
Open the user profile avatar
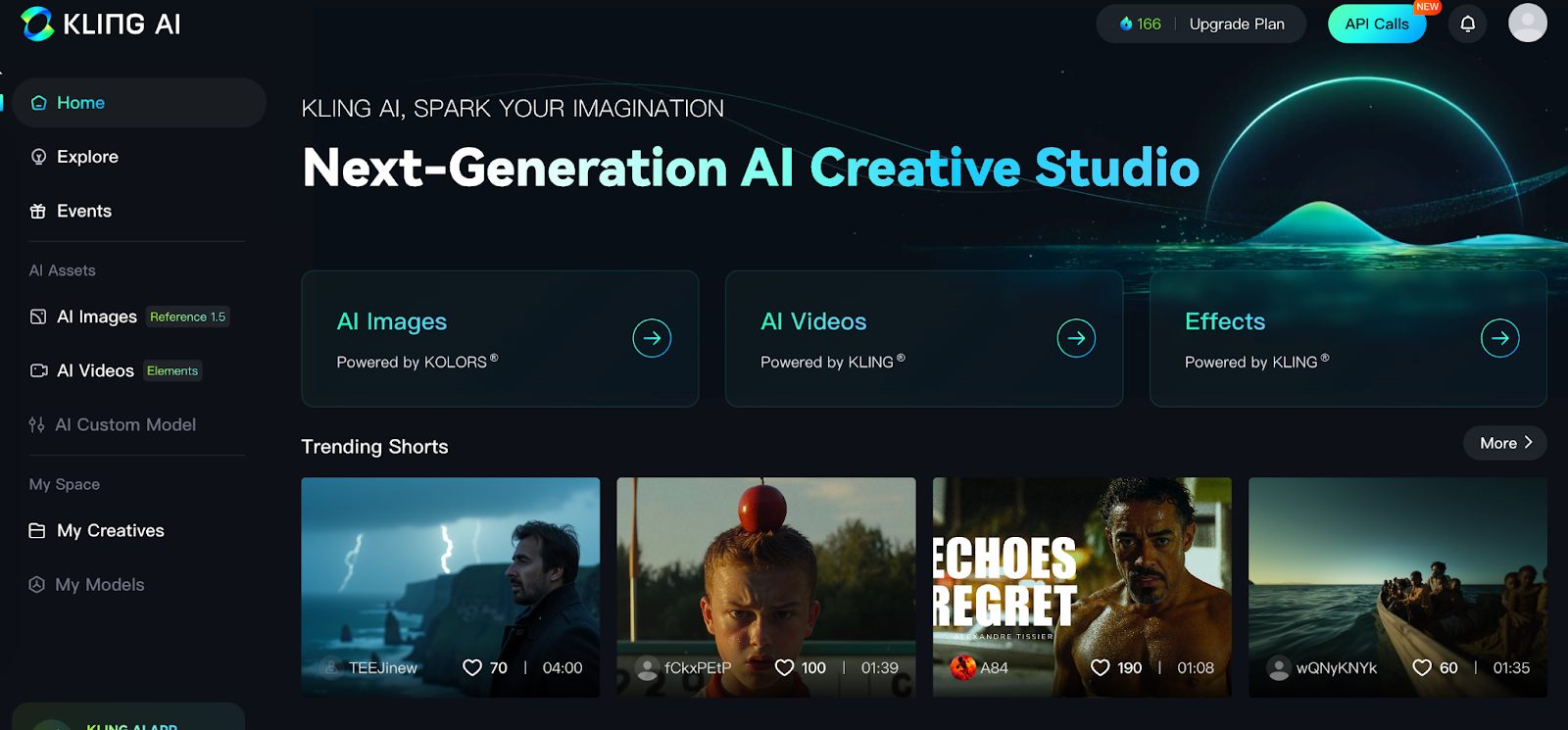1527,23
